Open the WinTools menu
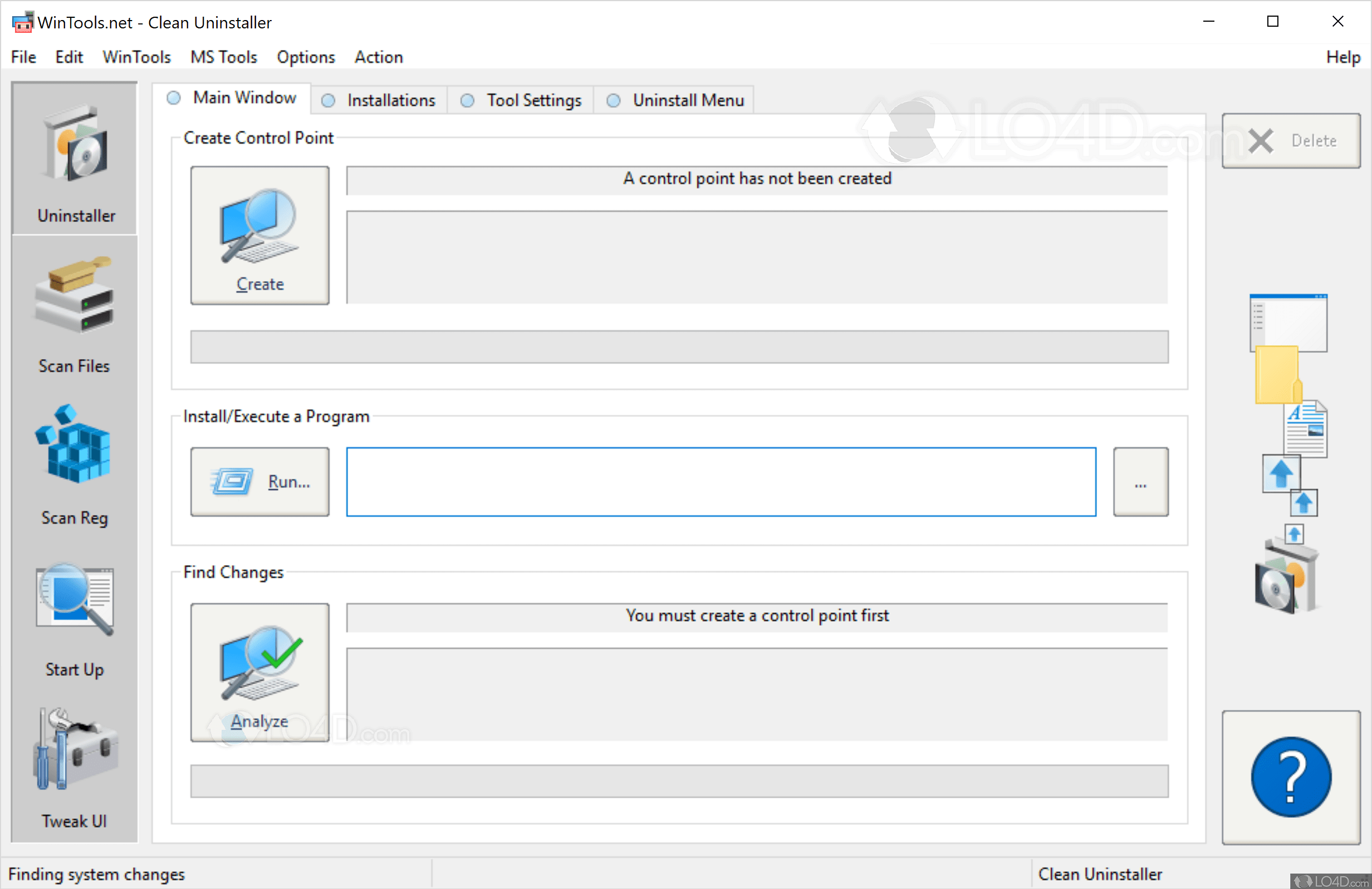The image size is (1372, 889). click(x=136, y=57)
